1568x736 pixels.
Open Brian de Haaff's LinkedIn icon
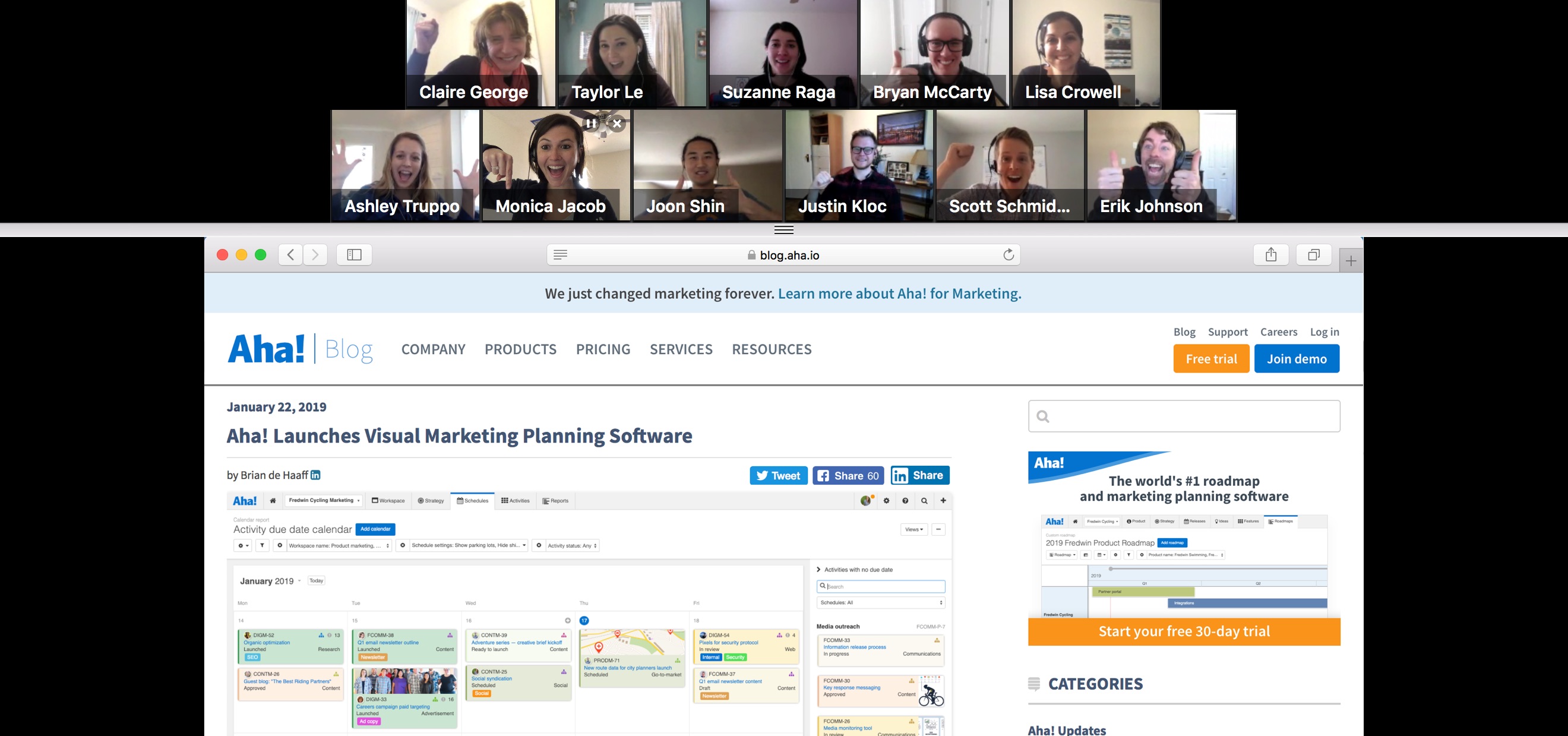(315, 475)
